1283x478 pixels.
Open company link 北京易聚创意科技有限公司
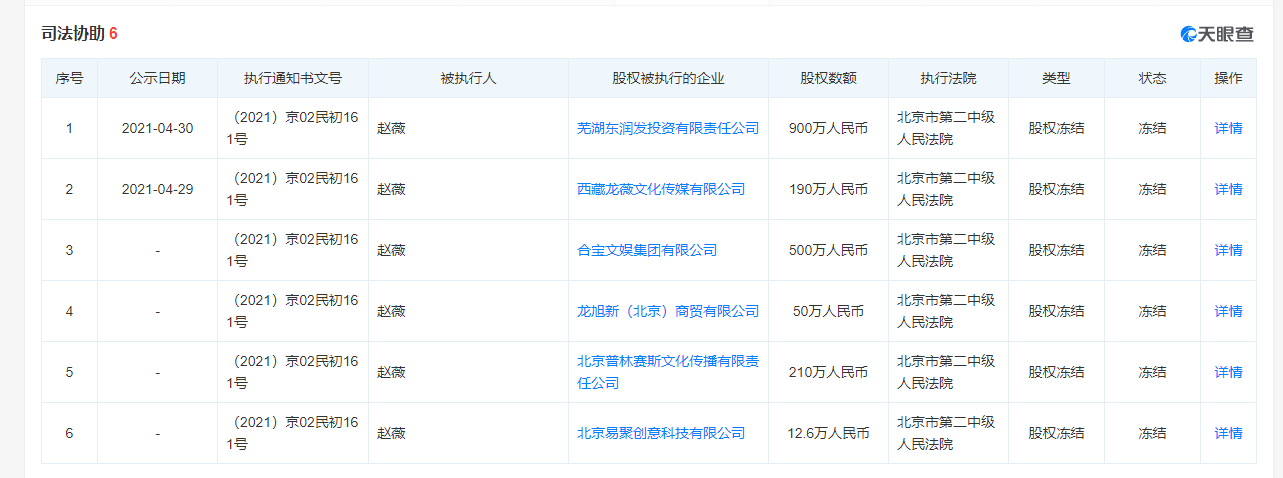click(661, 433)
